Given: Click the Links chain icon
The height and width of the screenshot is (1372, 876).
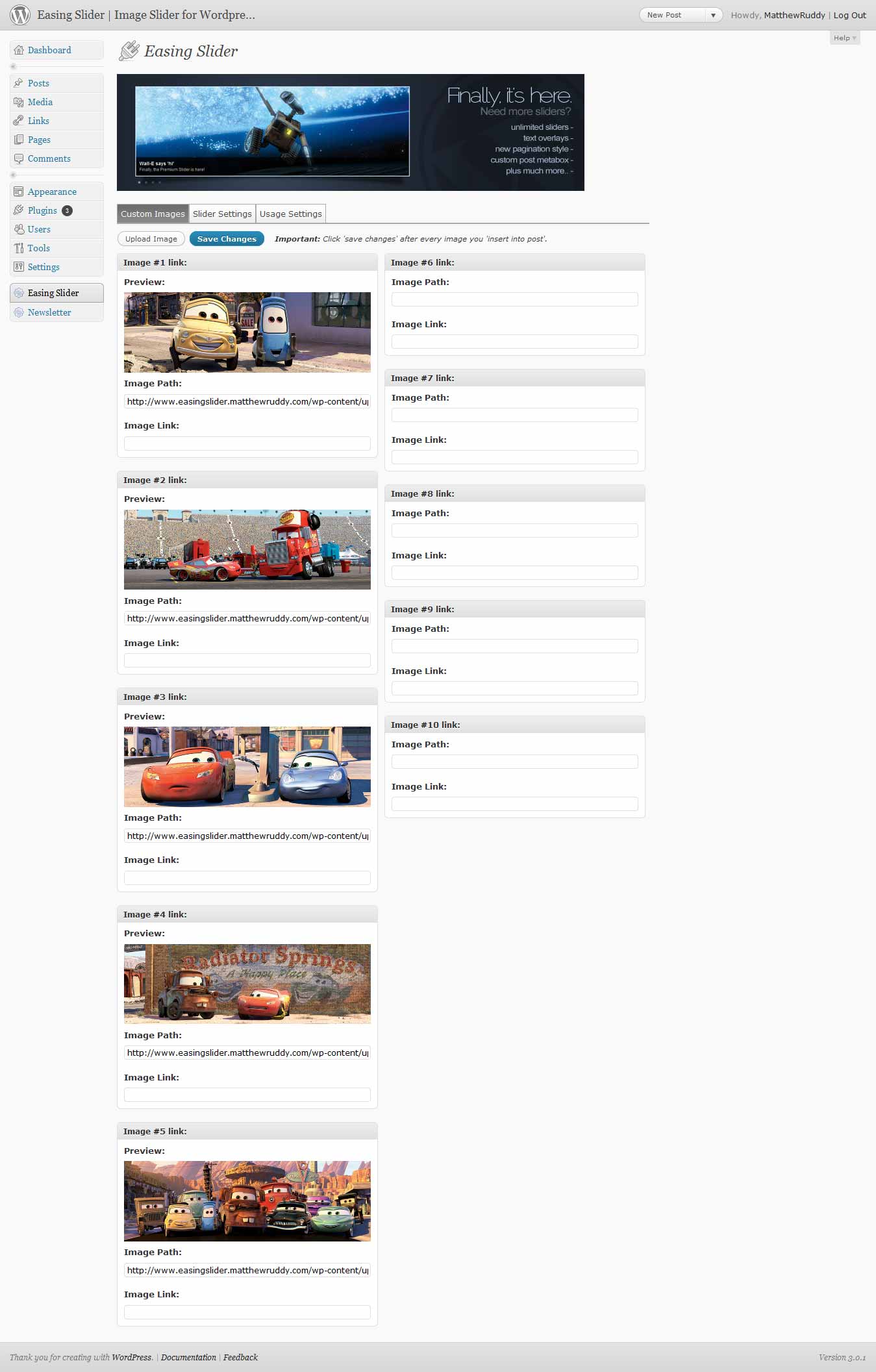Looking at the screenshot, I should click(18, 121).
